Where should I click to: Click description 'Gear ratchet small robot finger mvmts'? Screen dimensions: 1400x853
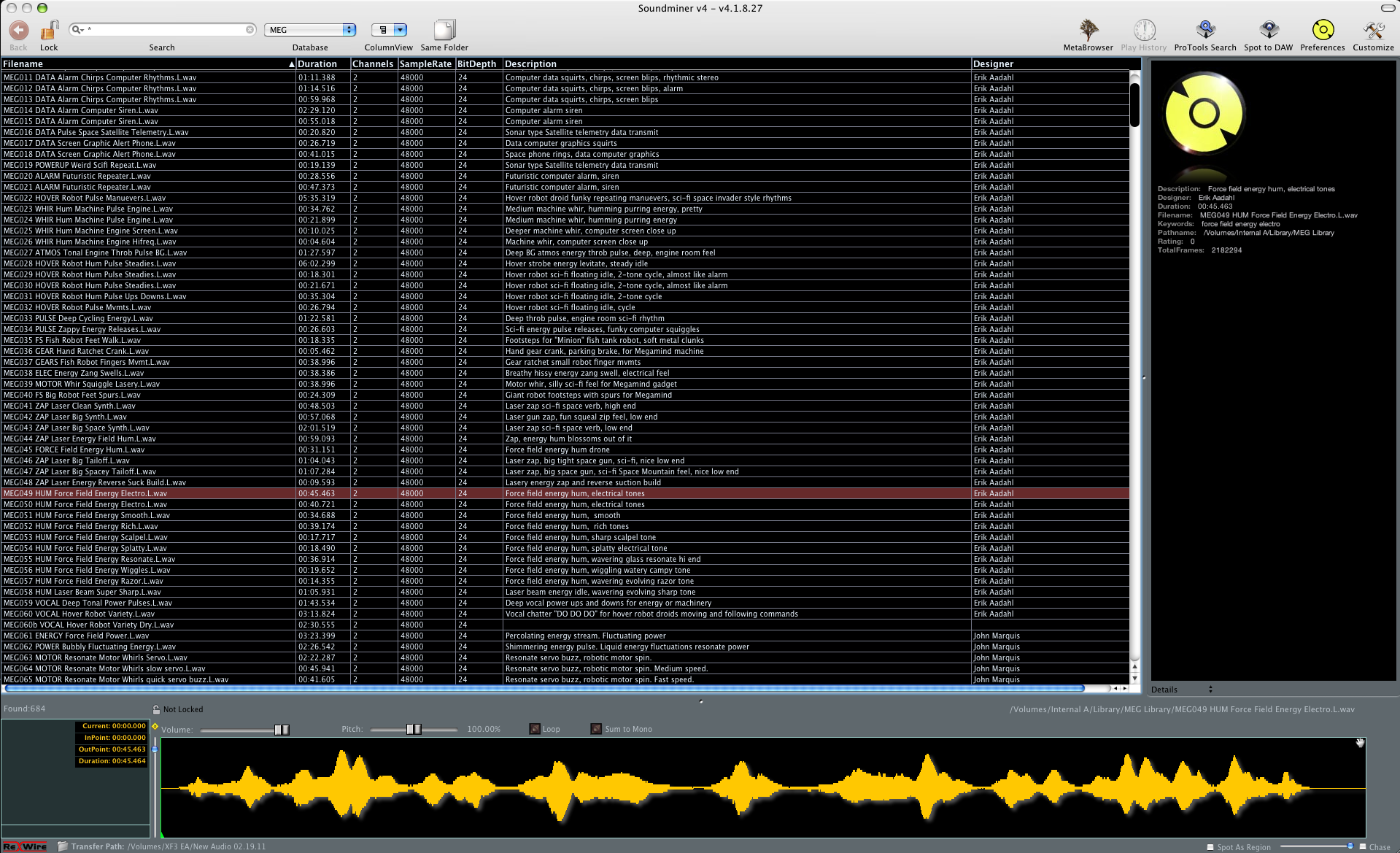[573, 362]
